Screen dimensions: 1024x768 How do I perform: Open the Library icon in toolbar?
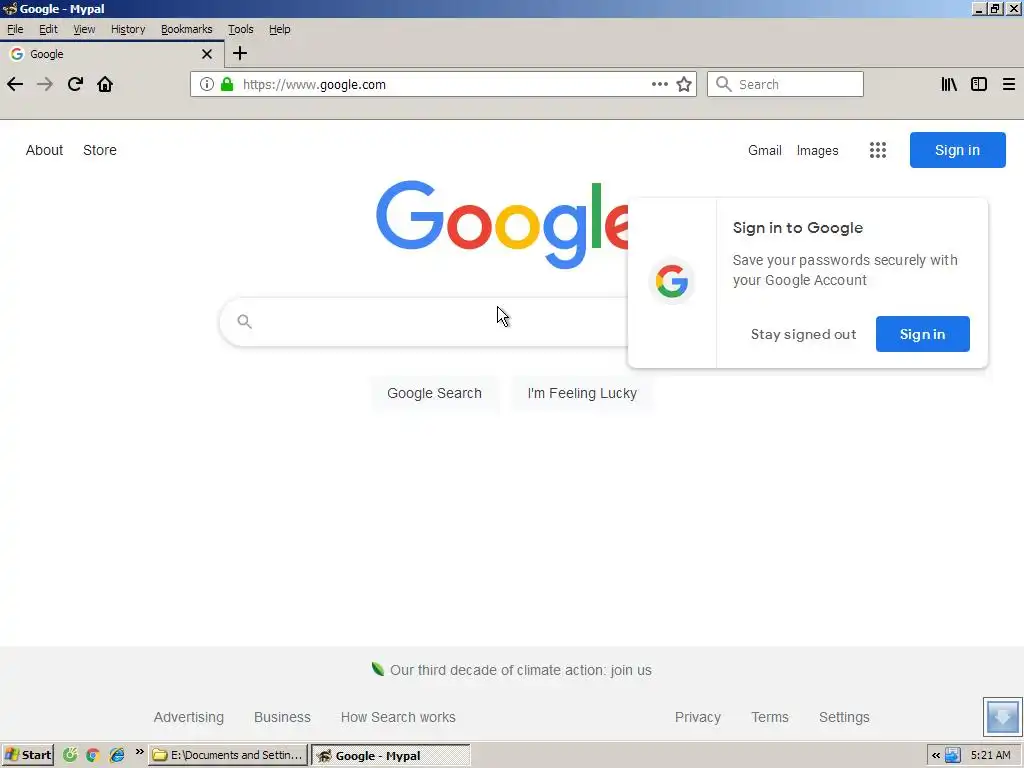pos(949,84)
